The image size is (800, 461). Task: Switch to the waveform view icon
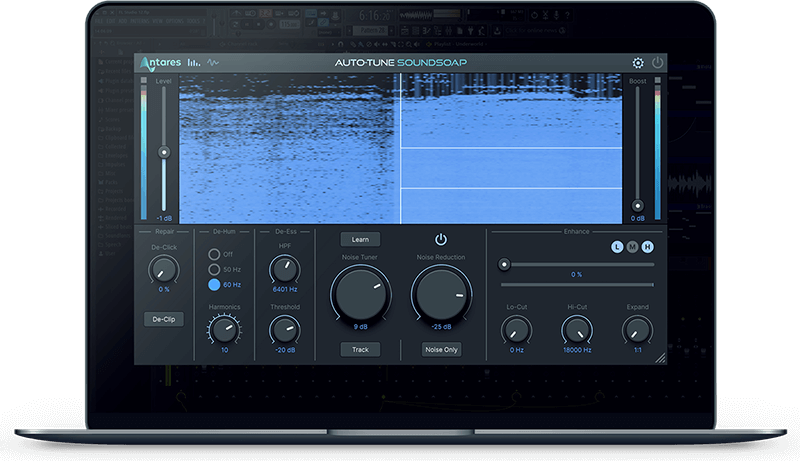213,63
